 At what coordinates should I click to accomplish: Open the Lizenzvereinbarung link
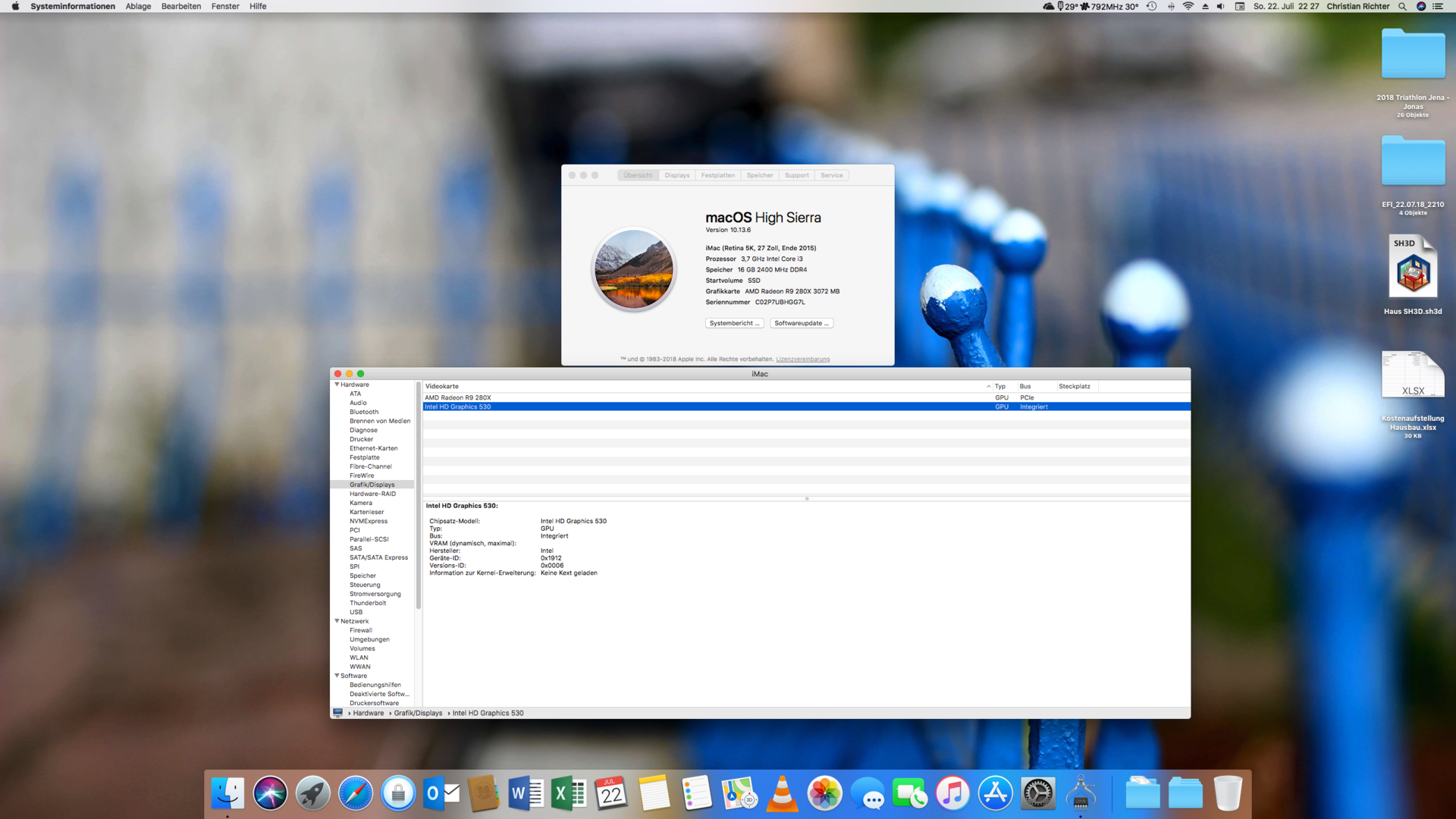[x=802, y=359]
